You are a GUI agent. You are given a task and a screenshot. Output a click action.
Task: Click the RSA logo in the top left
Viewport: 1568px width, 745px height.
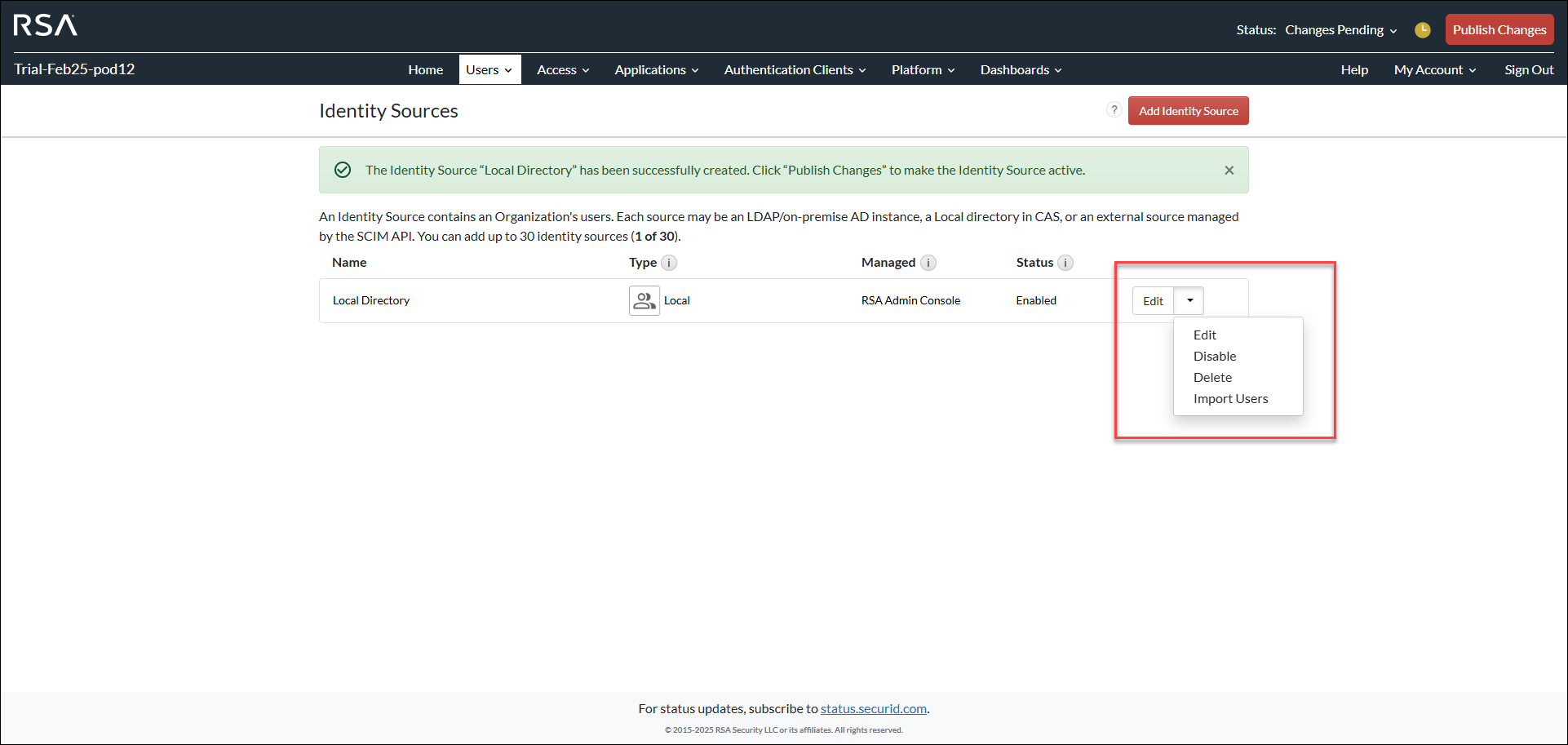[45, 25]
